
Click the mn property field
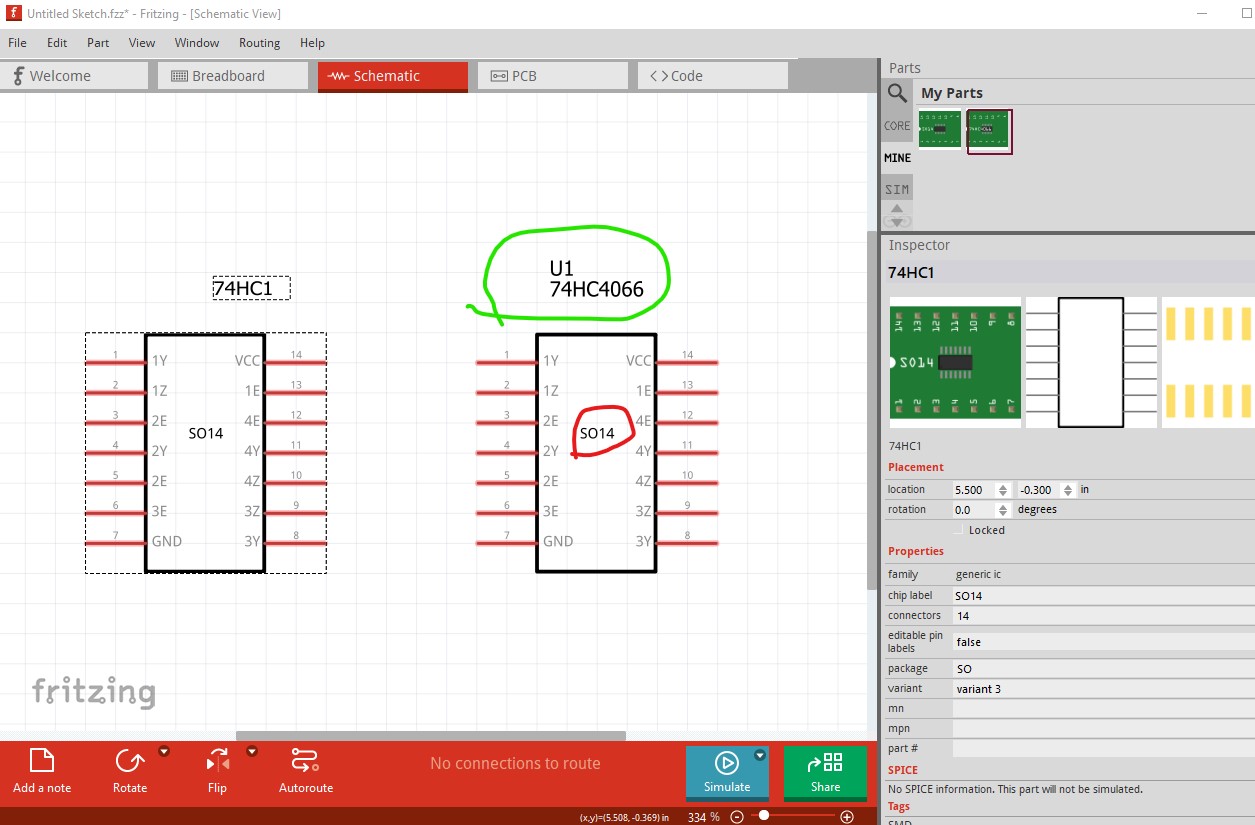[1102, 708]
